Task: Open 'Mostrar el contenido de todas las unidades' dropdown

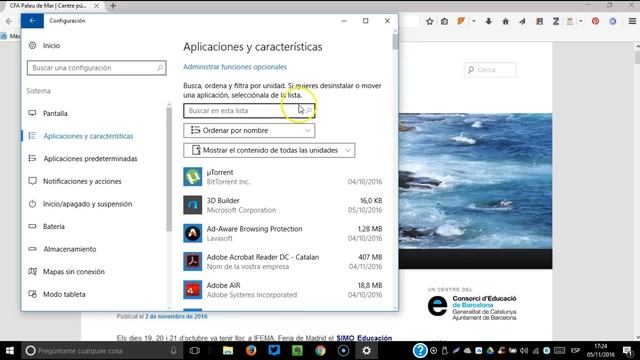Action: tap(269, 150)
